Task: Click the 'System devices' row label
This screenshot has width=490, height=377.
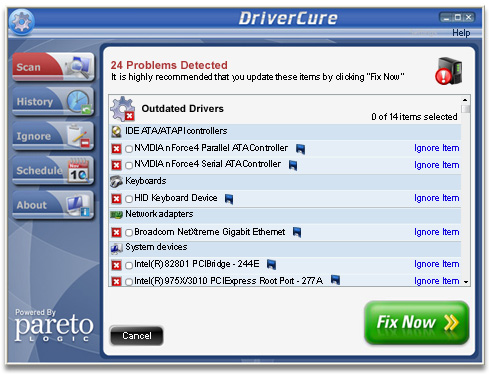Action: point(156,247)
